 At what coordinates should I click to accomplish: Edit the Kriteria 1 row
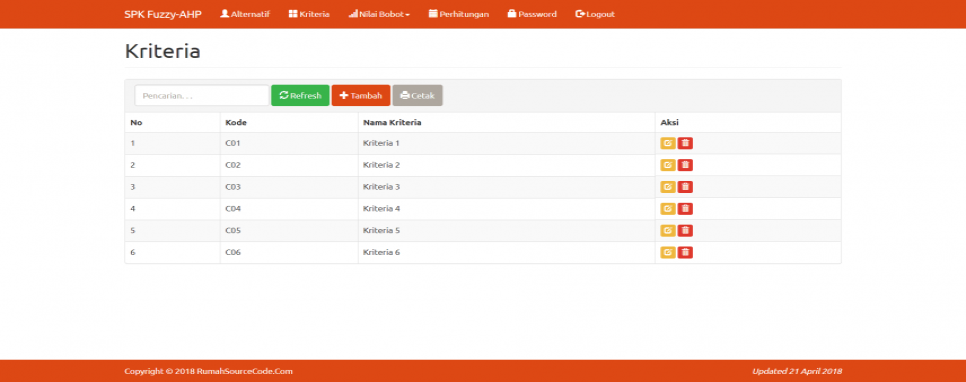668,143
